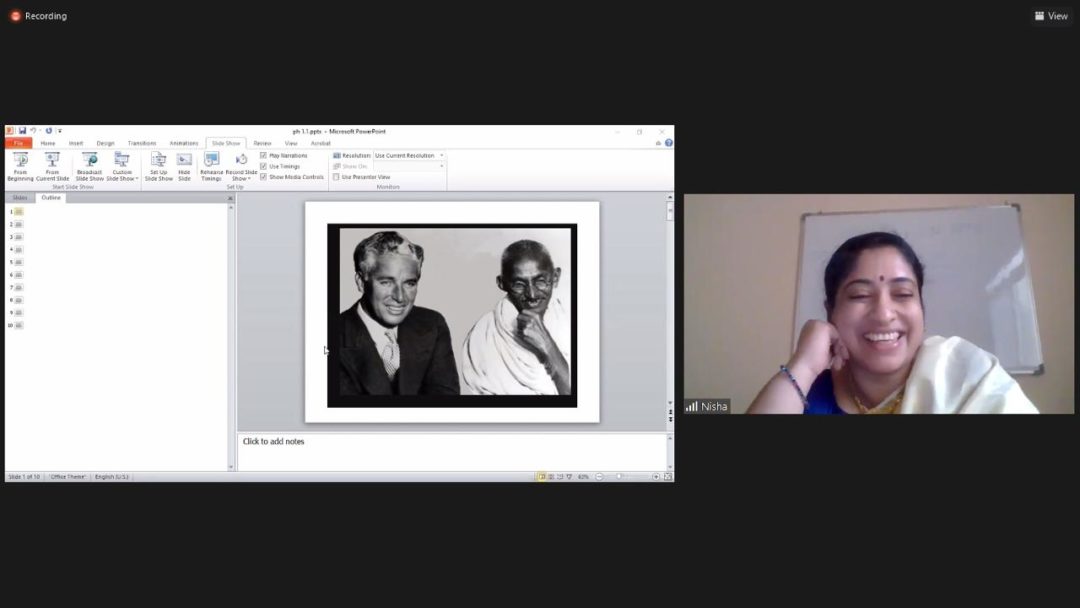1080x608 pixels.
Task: Open Zoom View layout button
Action: (x=1051, y=16)
